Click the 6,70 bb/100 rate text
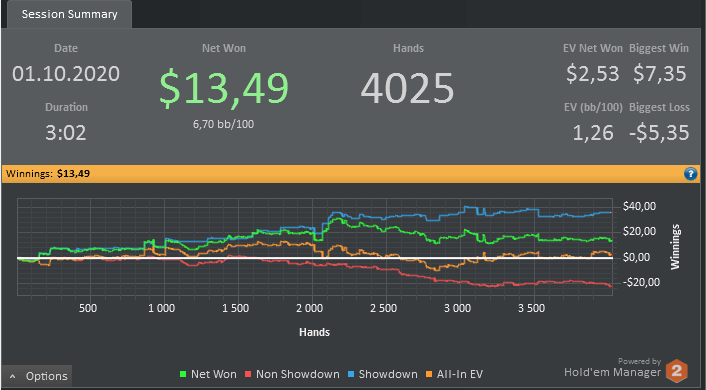The image size is (706, 390). coord(223,124)
